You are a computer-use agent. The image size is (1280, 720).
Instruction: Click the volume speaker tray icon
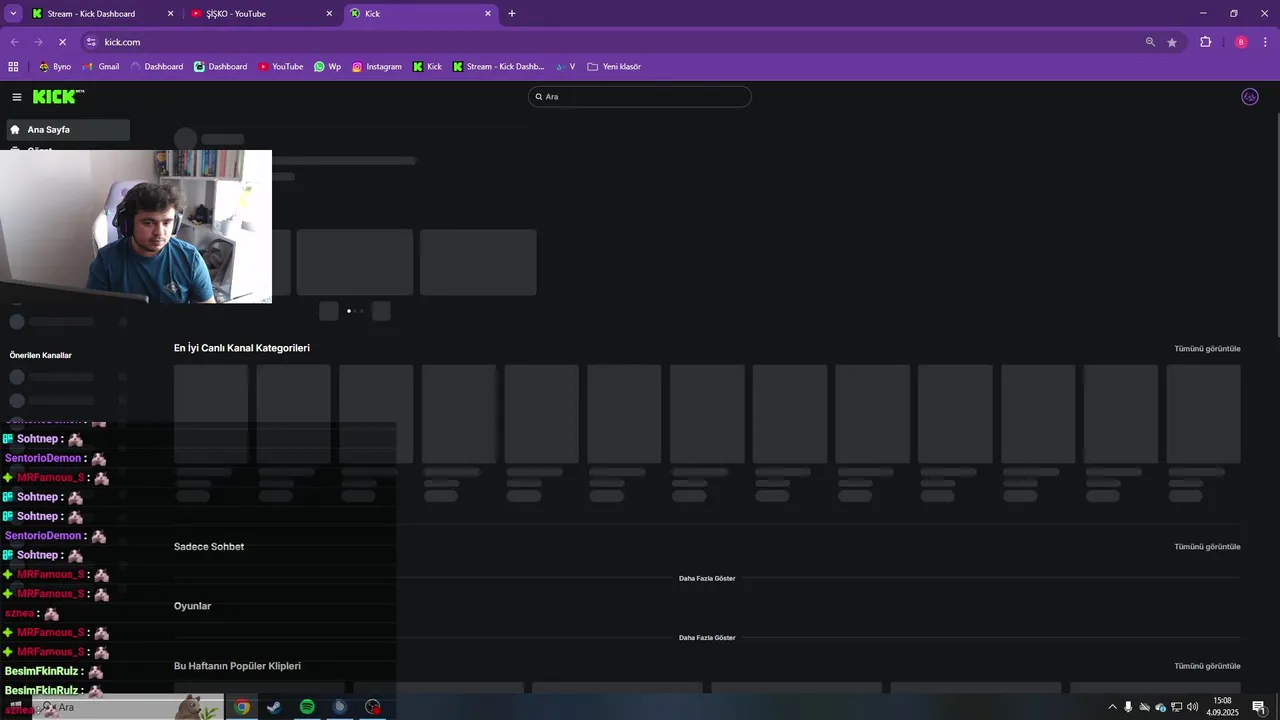(x=1192, y=707)
